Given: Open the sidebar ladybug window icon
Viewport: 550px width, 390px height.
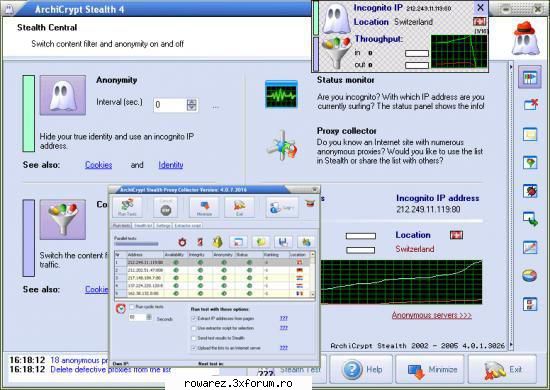Looking at the screenshot, I should point(530,191).
